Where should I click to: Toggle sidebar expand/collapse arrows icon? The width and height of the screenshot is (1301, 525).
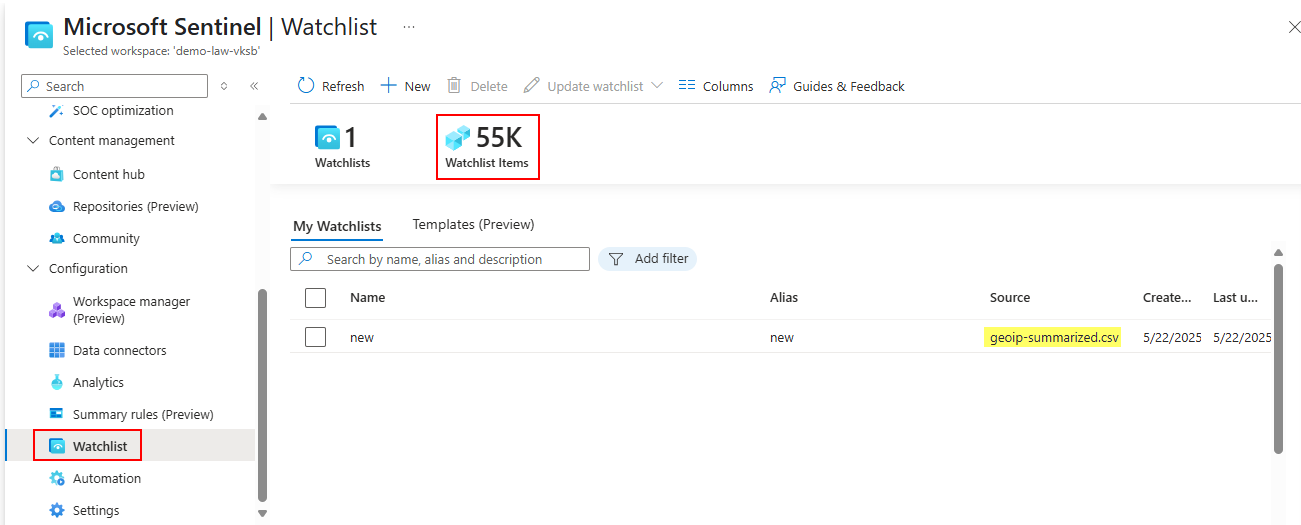tap(224, 86)
